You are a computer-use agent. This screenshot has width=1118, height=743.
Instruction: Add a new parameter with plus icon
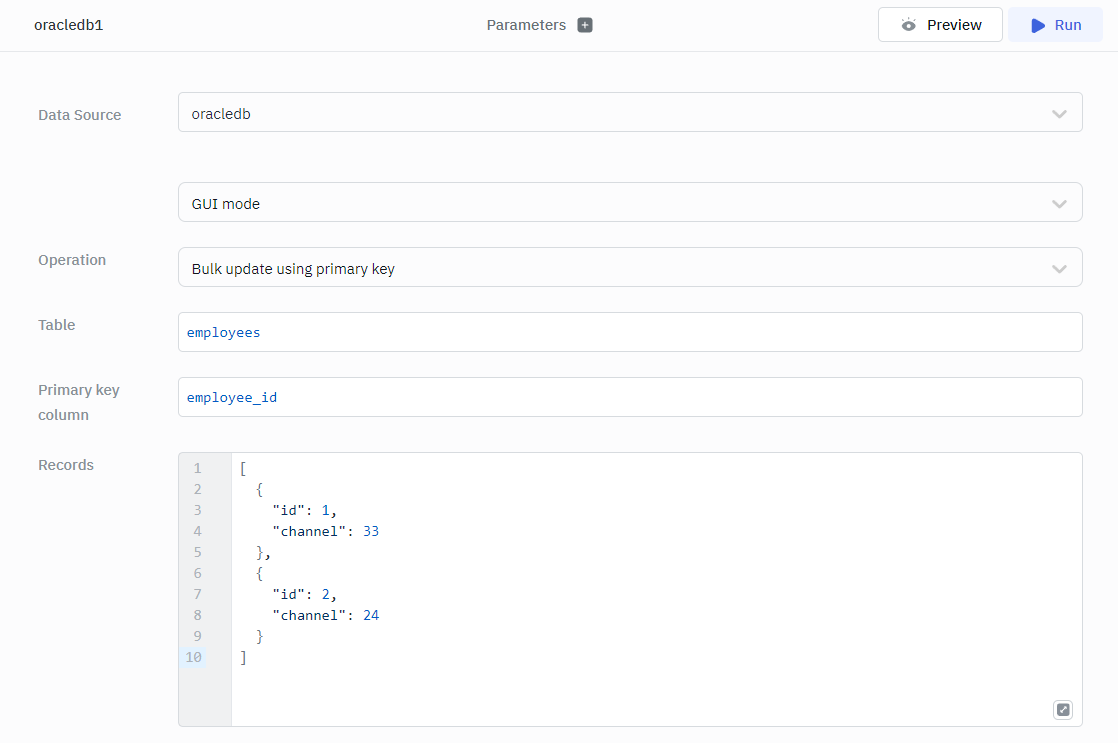pos(585,25)
